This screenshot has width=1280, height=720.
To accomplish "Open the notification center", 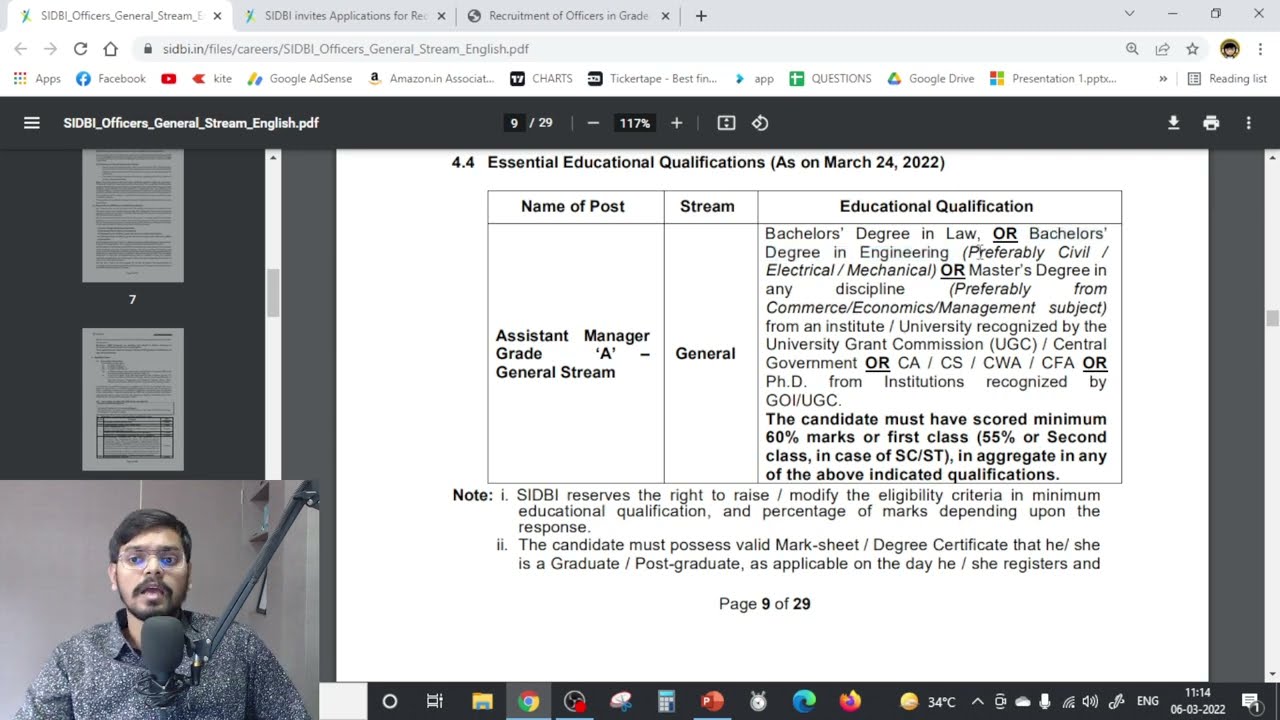I will [1251, 701].
